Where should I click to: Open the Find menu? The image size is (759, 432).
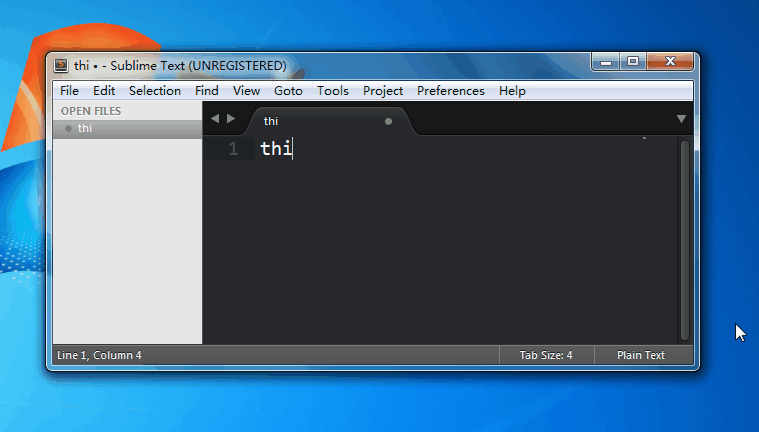pyautogui.click(x=207, y=91)
